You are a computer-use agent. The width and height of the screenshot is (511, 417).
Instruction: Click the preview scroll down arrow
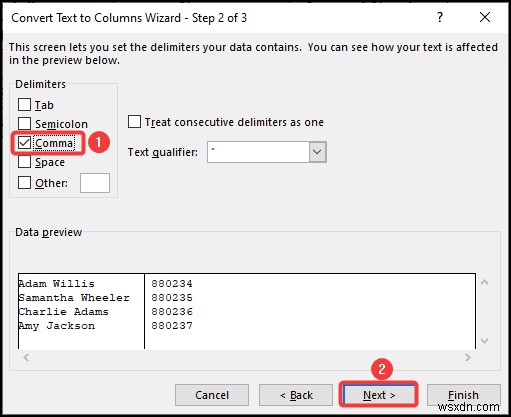point(485,341)
